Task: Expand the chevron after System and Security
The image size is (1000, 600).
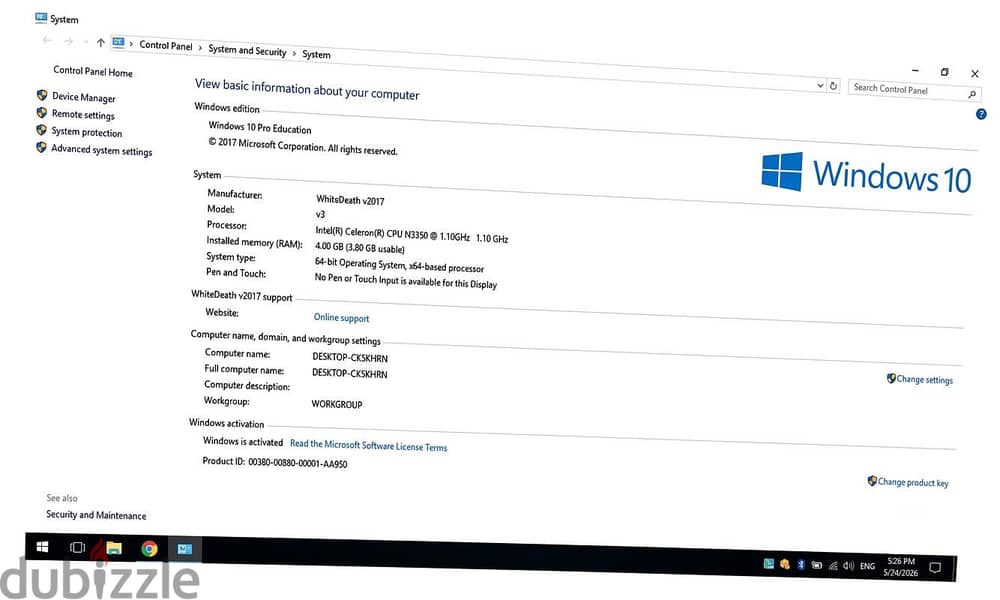Action: coord(295,54)
